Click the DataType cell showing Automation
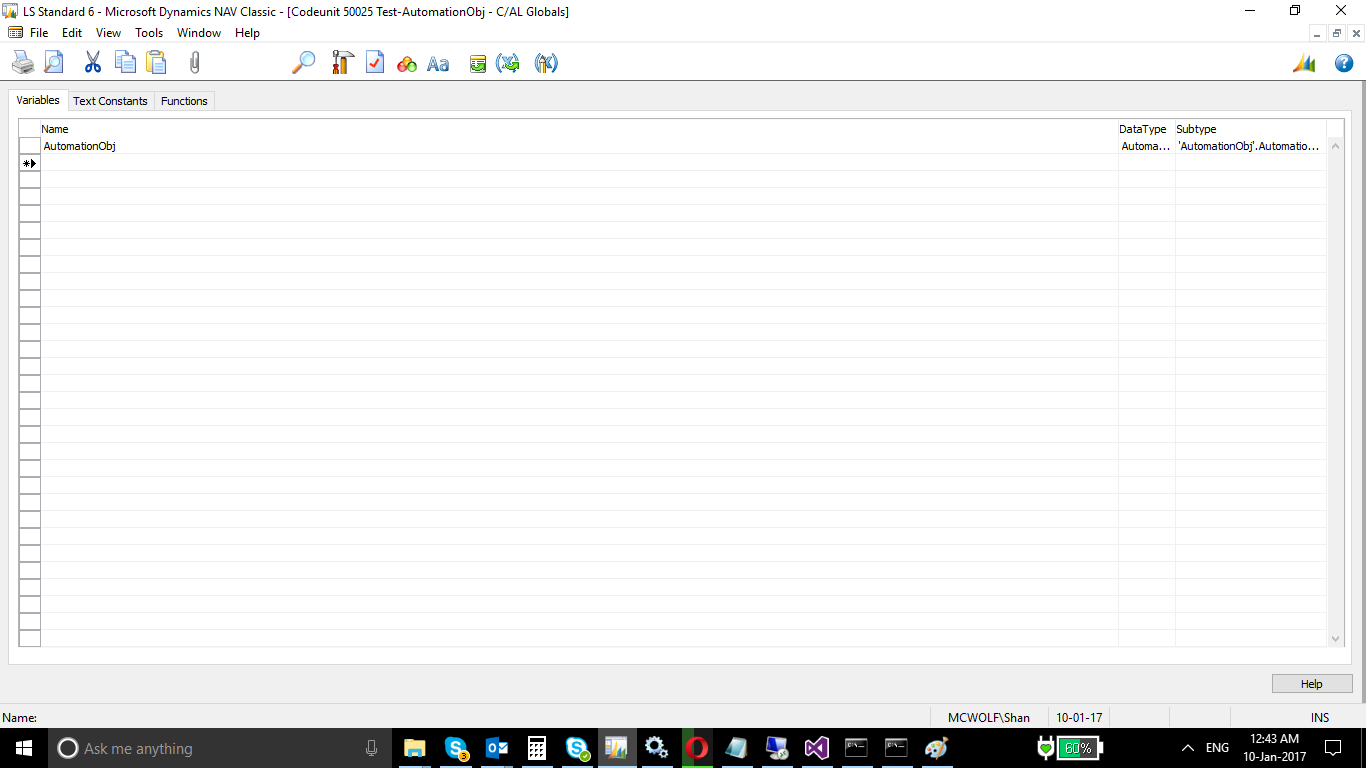This screenshot has height=768, width=1366. click(1145, 146)
